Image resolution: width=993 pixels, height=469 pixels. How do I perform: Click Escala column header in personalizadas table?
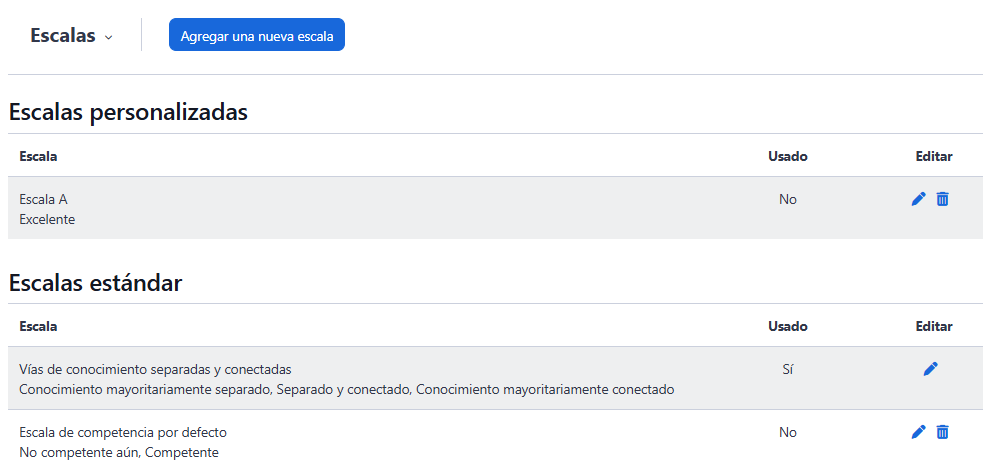[x=38, y=156]
